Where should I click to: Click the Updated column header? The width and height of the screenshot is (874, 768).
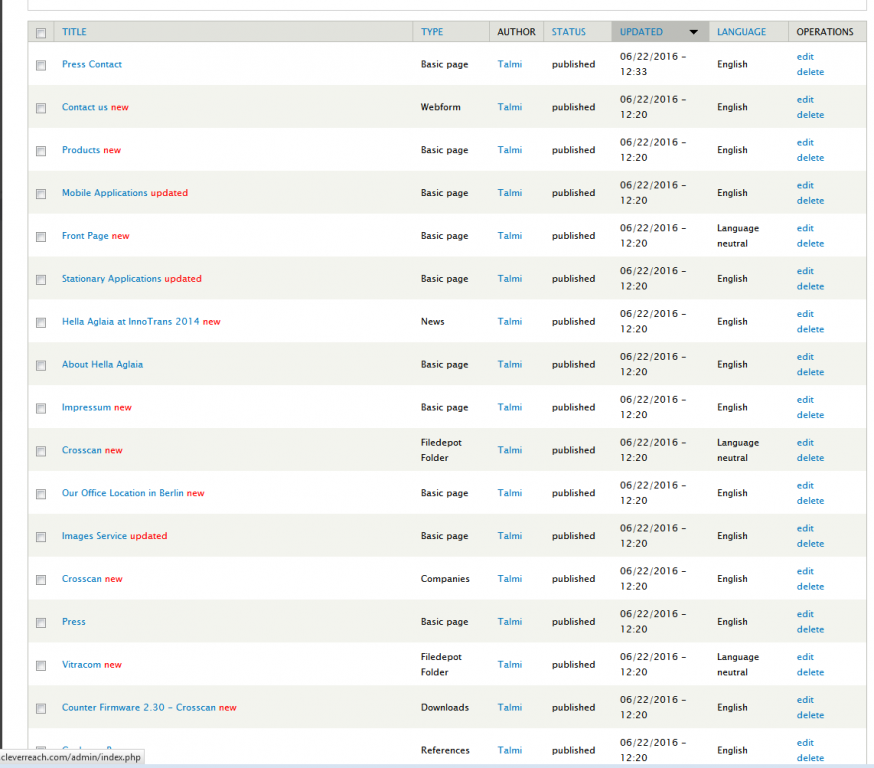(x=641, y=32)
